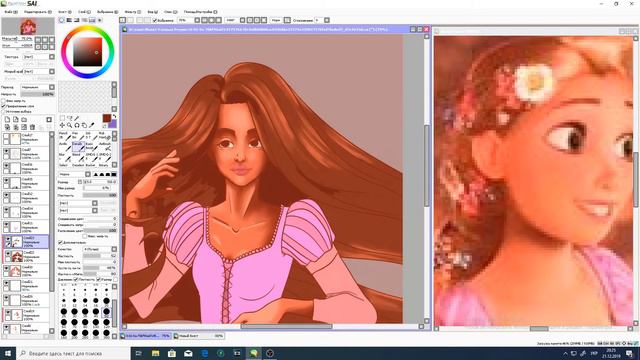Create a new linework layer
640x360 pixels.
16,119
